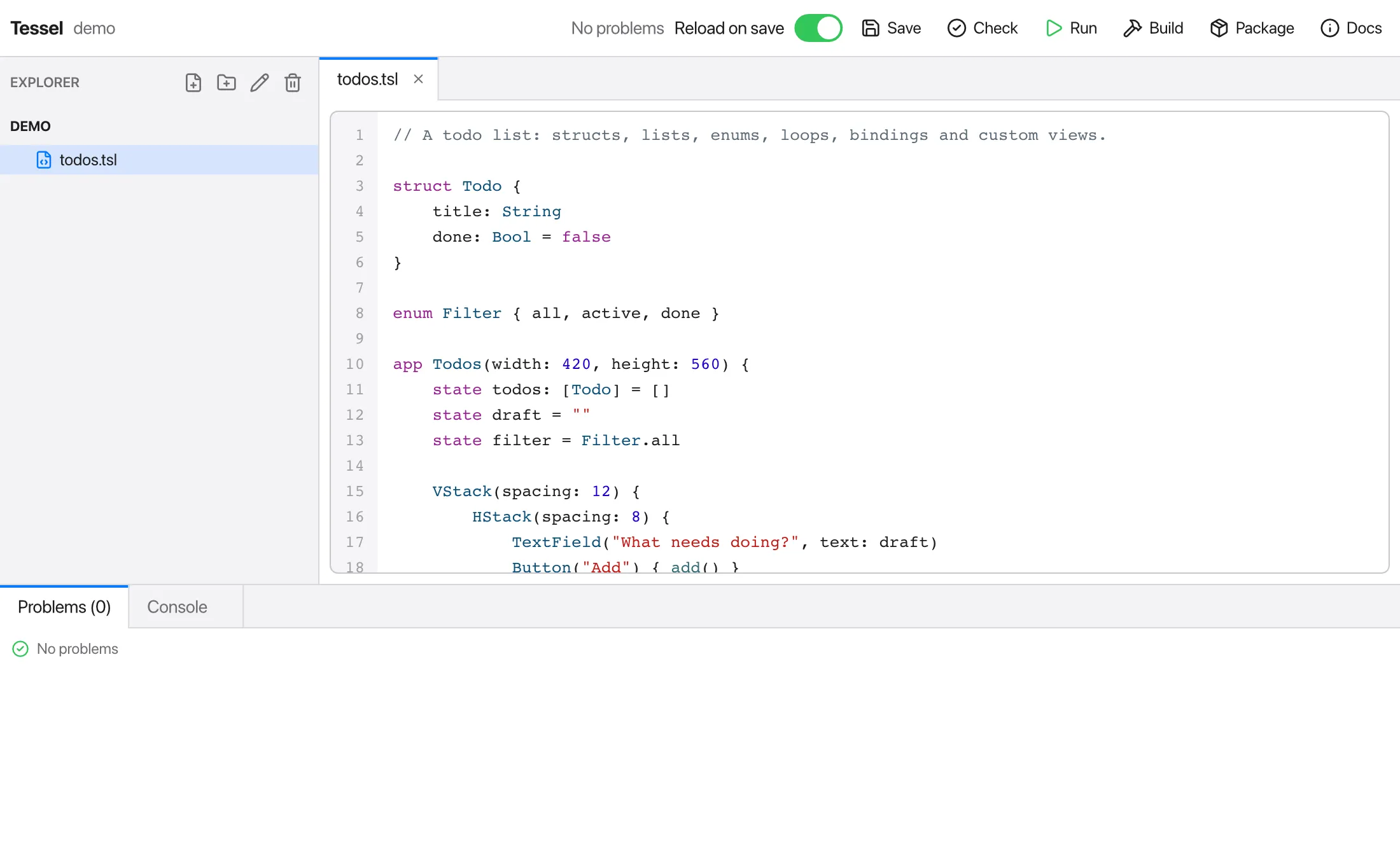This screenshot has width=1400, height=865.
Task: Place cursor on the 'struct Todo {' line
Action: (457, 186)
